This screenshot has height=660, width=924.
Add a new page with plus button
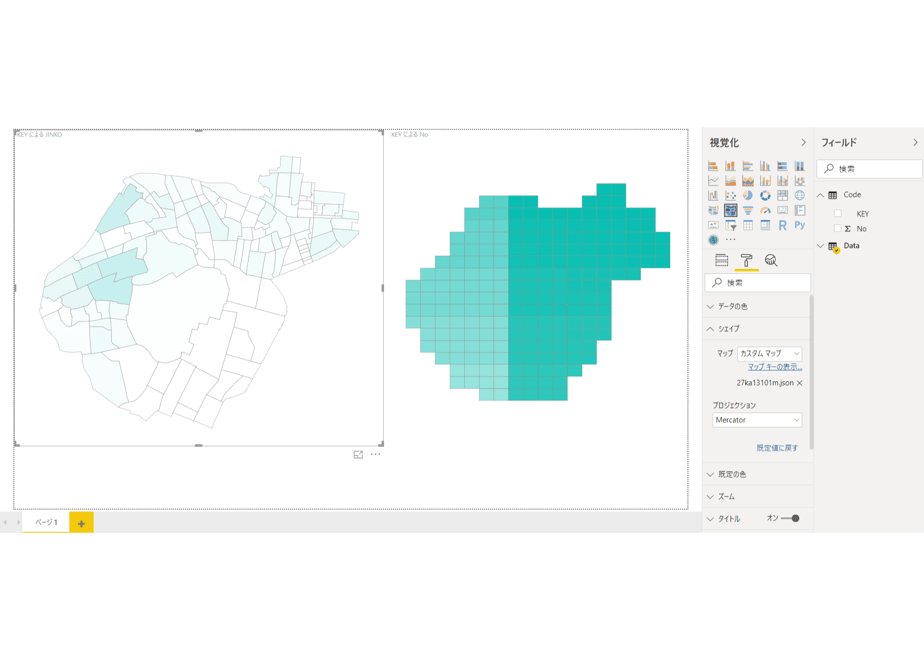(81, 523)
